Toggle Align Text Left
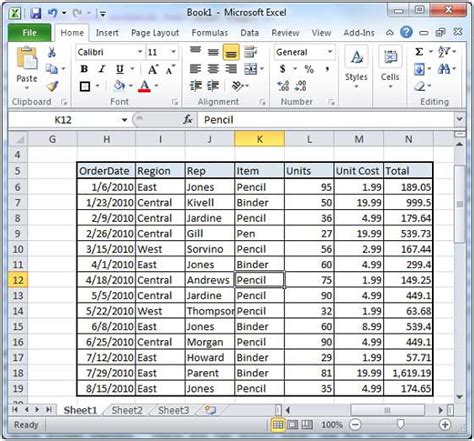This screenshot has width=474, height=441. tap(195, 69)
